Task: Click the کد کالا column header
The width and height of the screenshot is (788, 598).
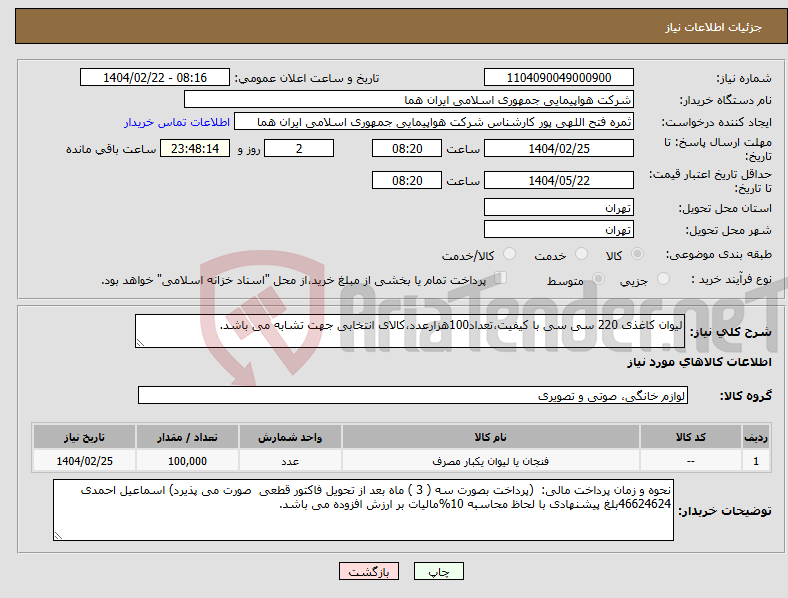Action: coord(691,437)
